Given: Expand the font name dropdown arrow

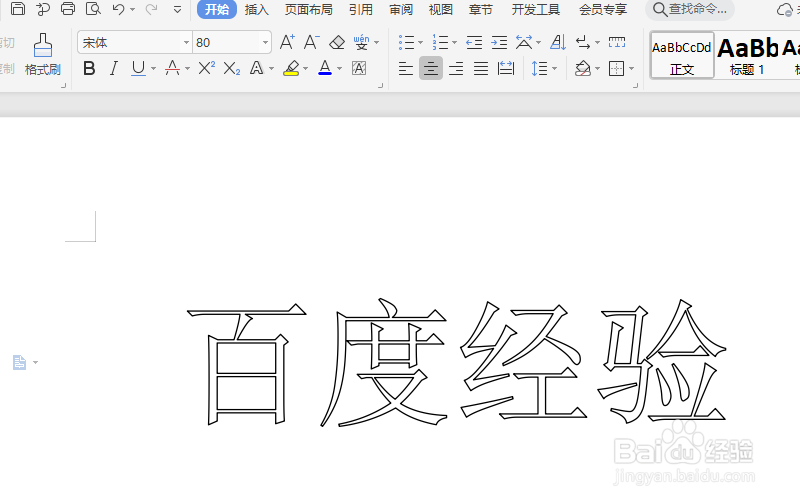Looking at the screenshot, I should click(x=186, y=43).
